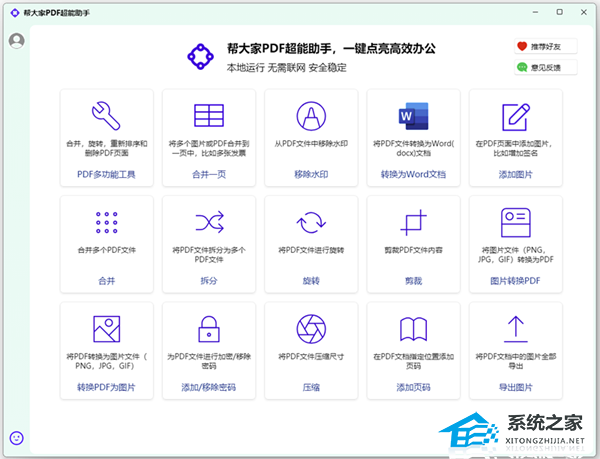Click the 压缩 aperture icon
The image size is (600, 459).
pyautogui.click(x=311, y=328)
